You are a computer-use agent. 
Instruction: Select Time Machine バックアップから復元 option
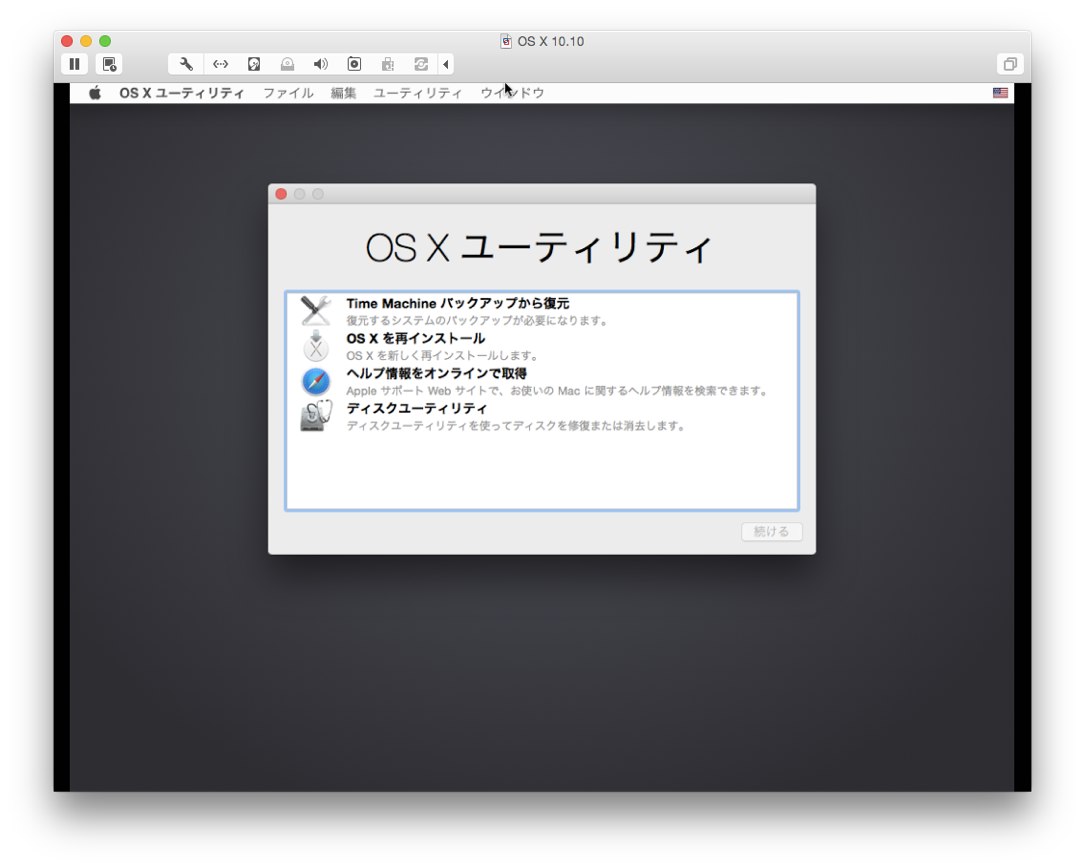pos(542,311)
